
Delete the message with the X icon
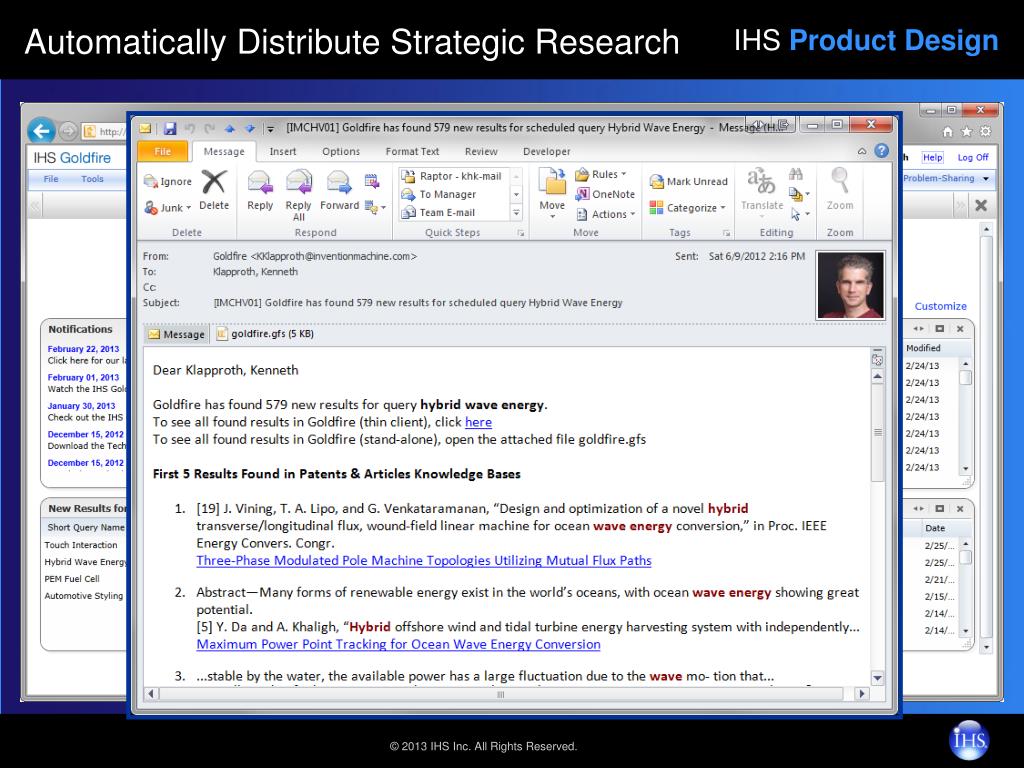click(214, 189)
